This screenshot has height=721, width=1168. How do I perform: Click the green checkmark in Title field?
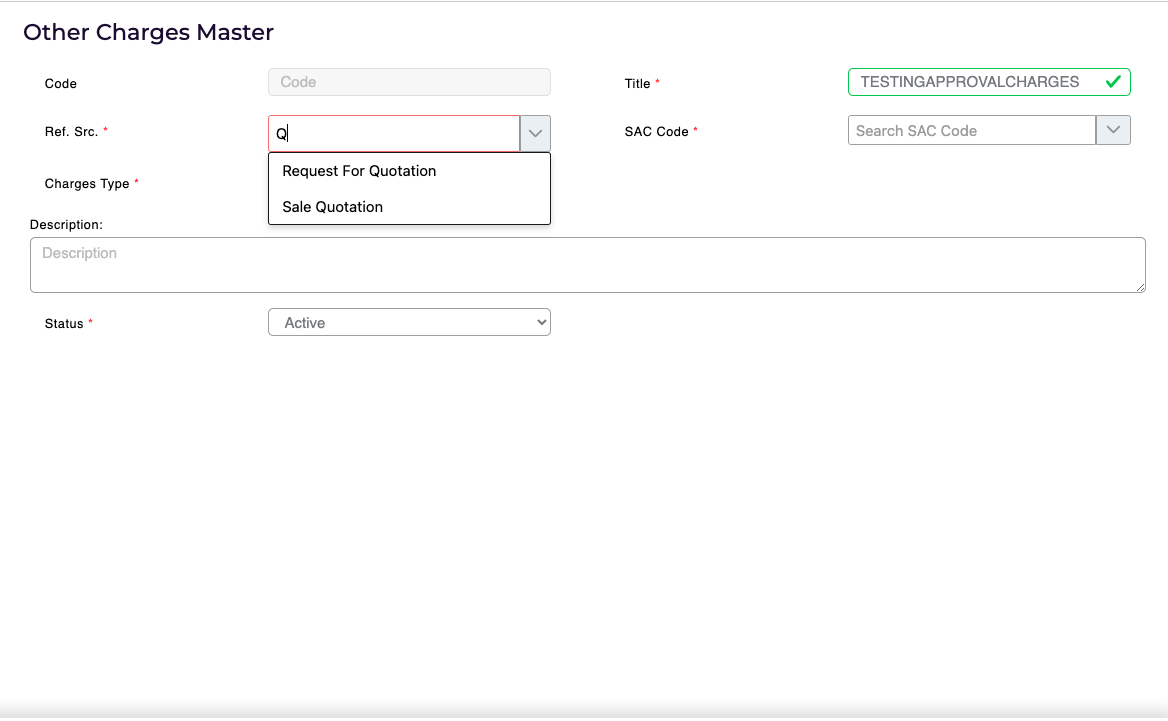pyautogui.click(x=1112, y=82)
